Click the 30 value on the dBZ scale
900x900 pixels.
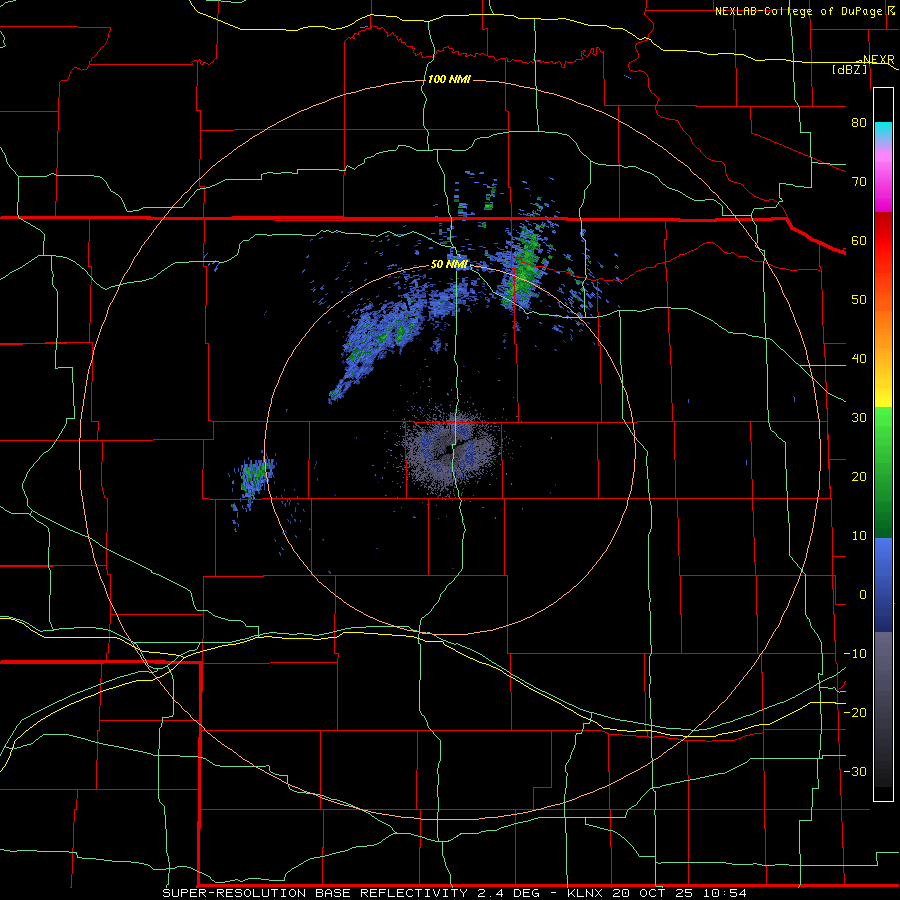[x=859, y=417]
